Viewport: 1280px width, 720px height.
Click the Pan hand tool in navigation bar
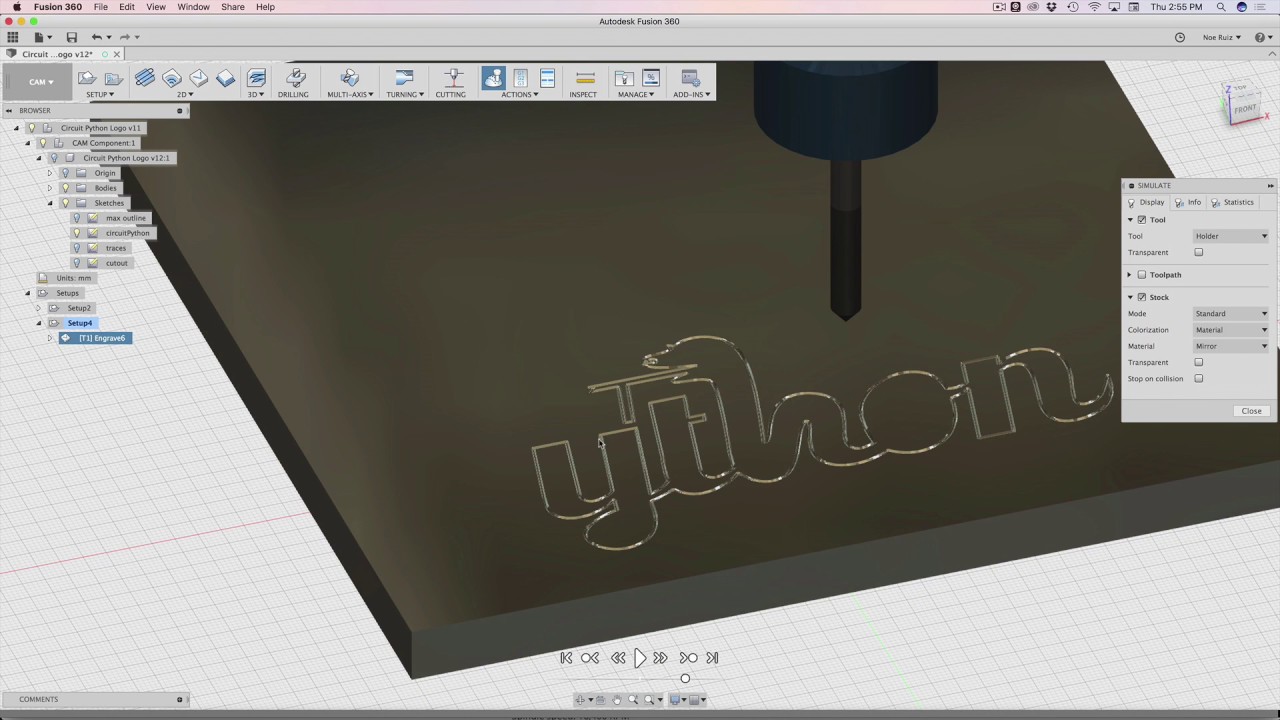point(616,700)
